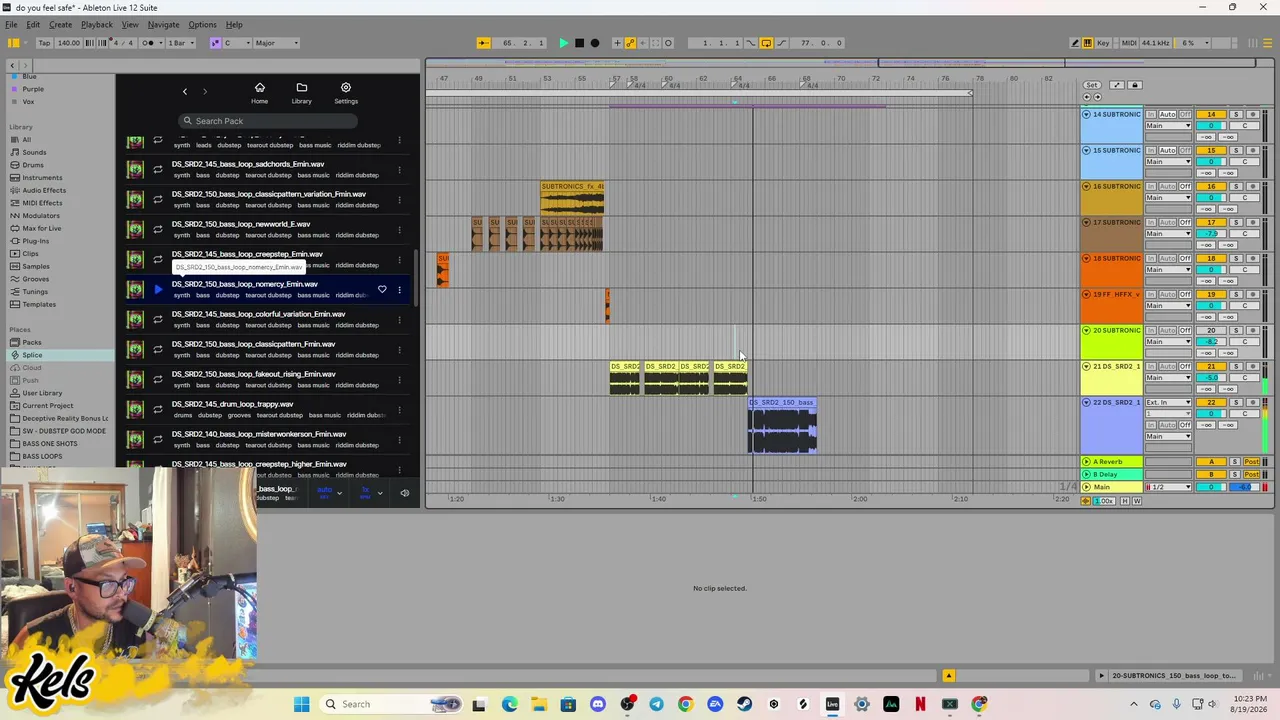The width and height of the screenshot is (1280, 720).
Task: Toggle the computer MIDI keyboard icon
Action: tap(1089, 43)
